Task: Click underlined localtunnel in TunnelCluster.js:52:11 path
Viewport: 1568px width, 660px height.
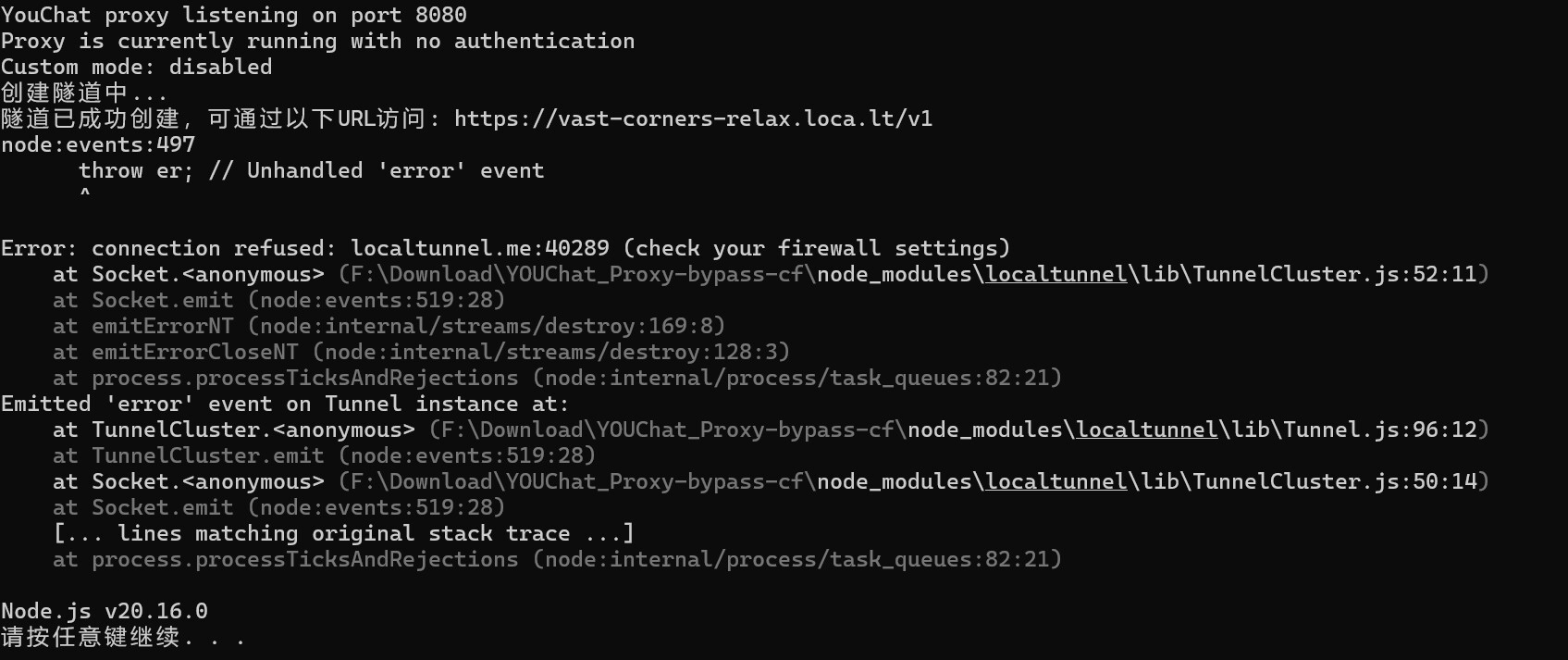Action: click(x=1056, y=275)
